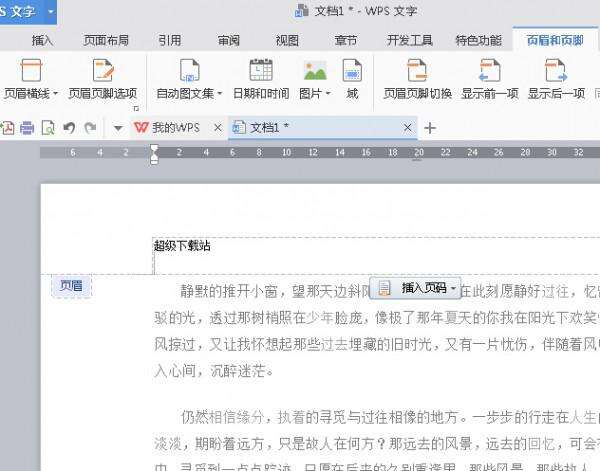
Task: Open the 图片 dropdown arrow
Action: tap(328, 93)
